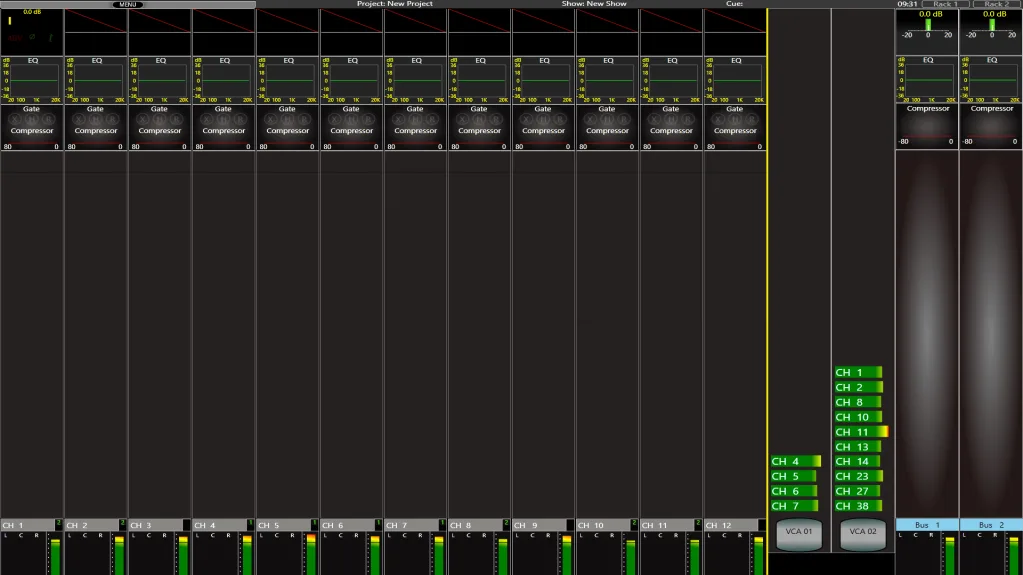Select CH 38 in the VCA 02 list
This screenshot has width=1023, height=575.
point(858,506)
